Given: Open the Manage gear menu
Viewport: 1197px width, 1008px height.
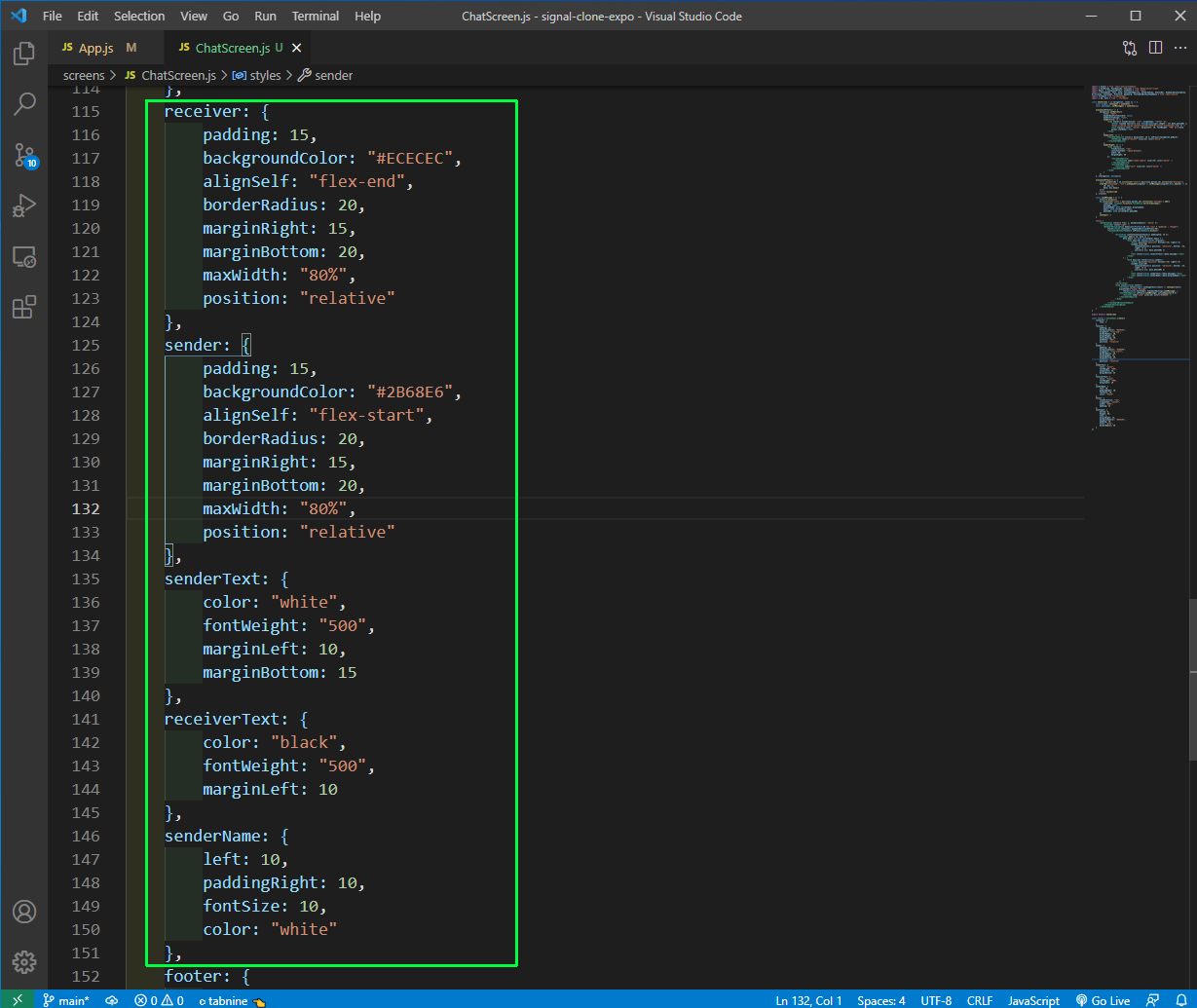Looking at the screenshot, I should 24,962.
